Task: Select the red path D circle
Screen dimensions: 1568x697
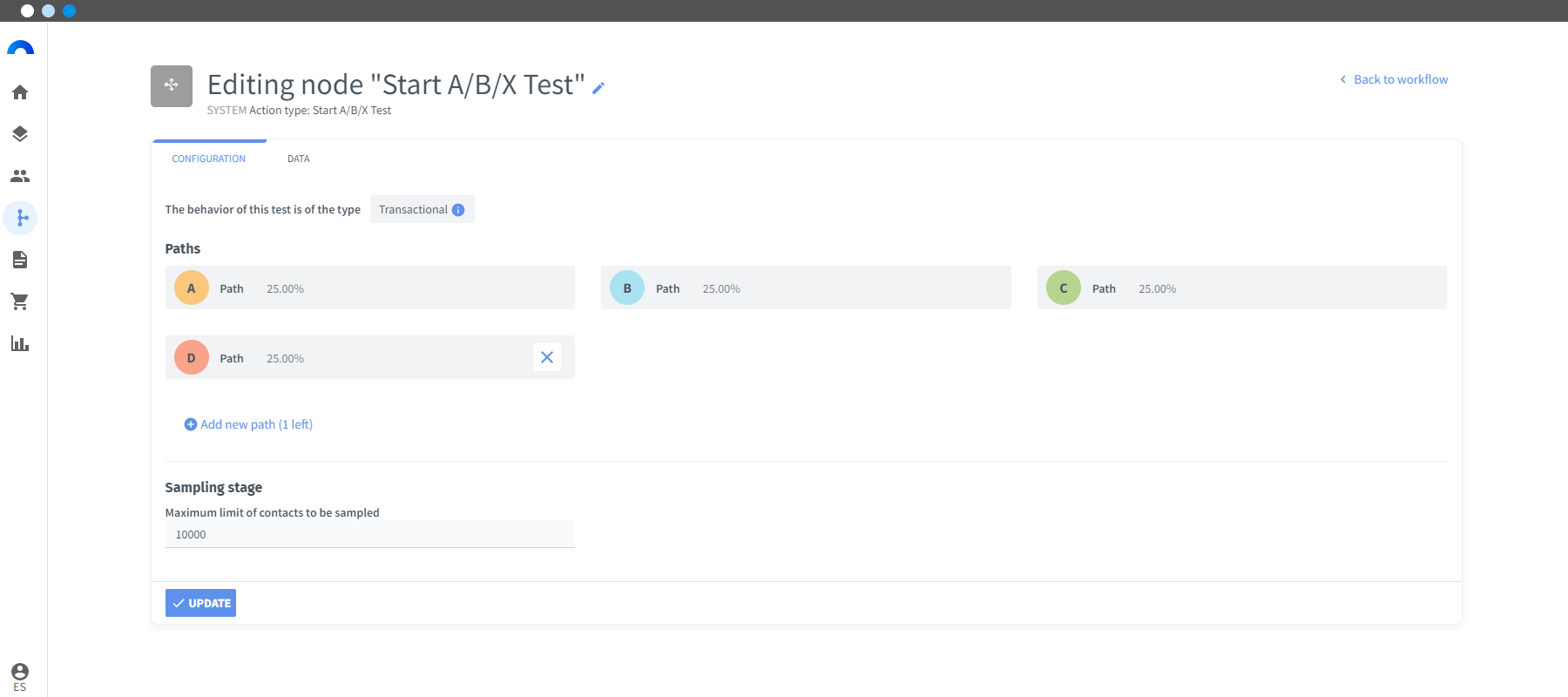Action: pyautogui.click(x=192, y=357)
